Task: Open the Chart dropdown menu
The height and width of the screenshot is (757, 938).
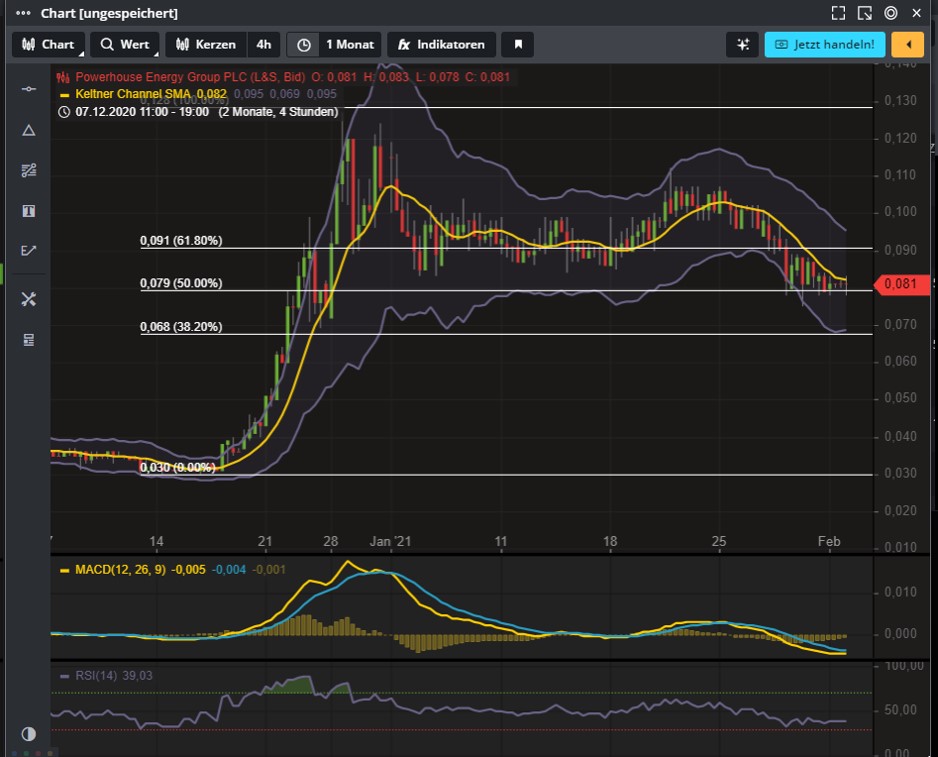Action: (48, 45)
